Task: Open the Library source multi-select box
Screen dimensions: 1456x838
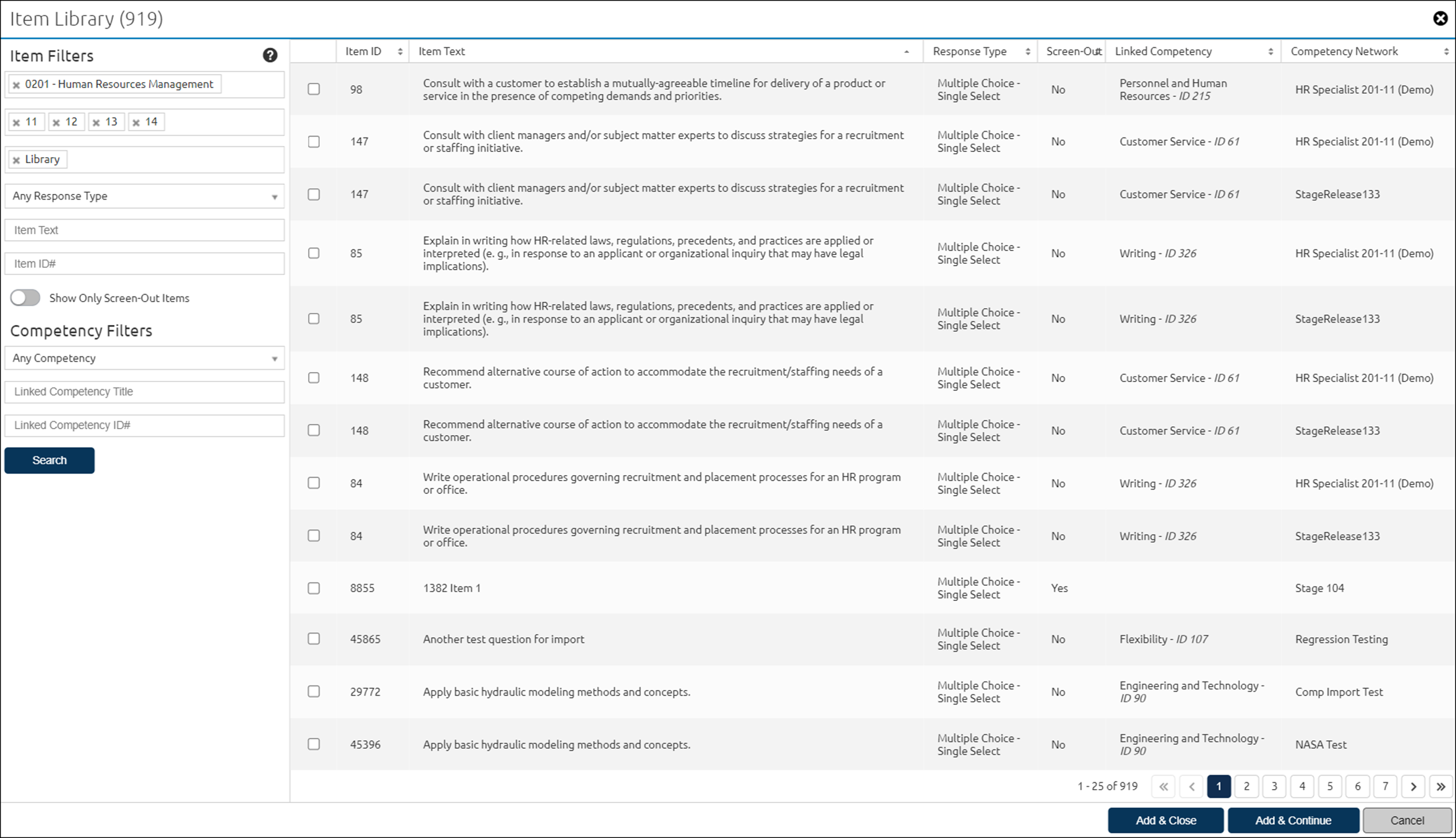Action: coord(144,160)
